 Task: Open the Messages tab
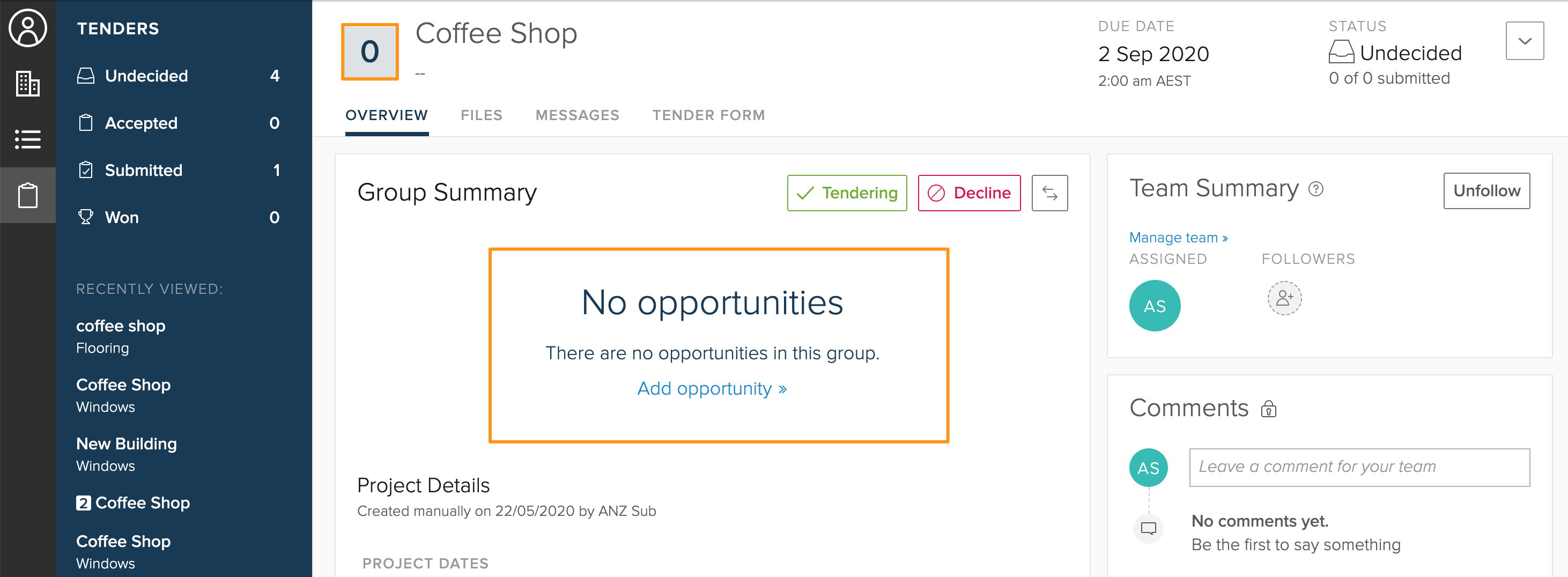[577, 115]
